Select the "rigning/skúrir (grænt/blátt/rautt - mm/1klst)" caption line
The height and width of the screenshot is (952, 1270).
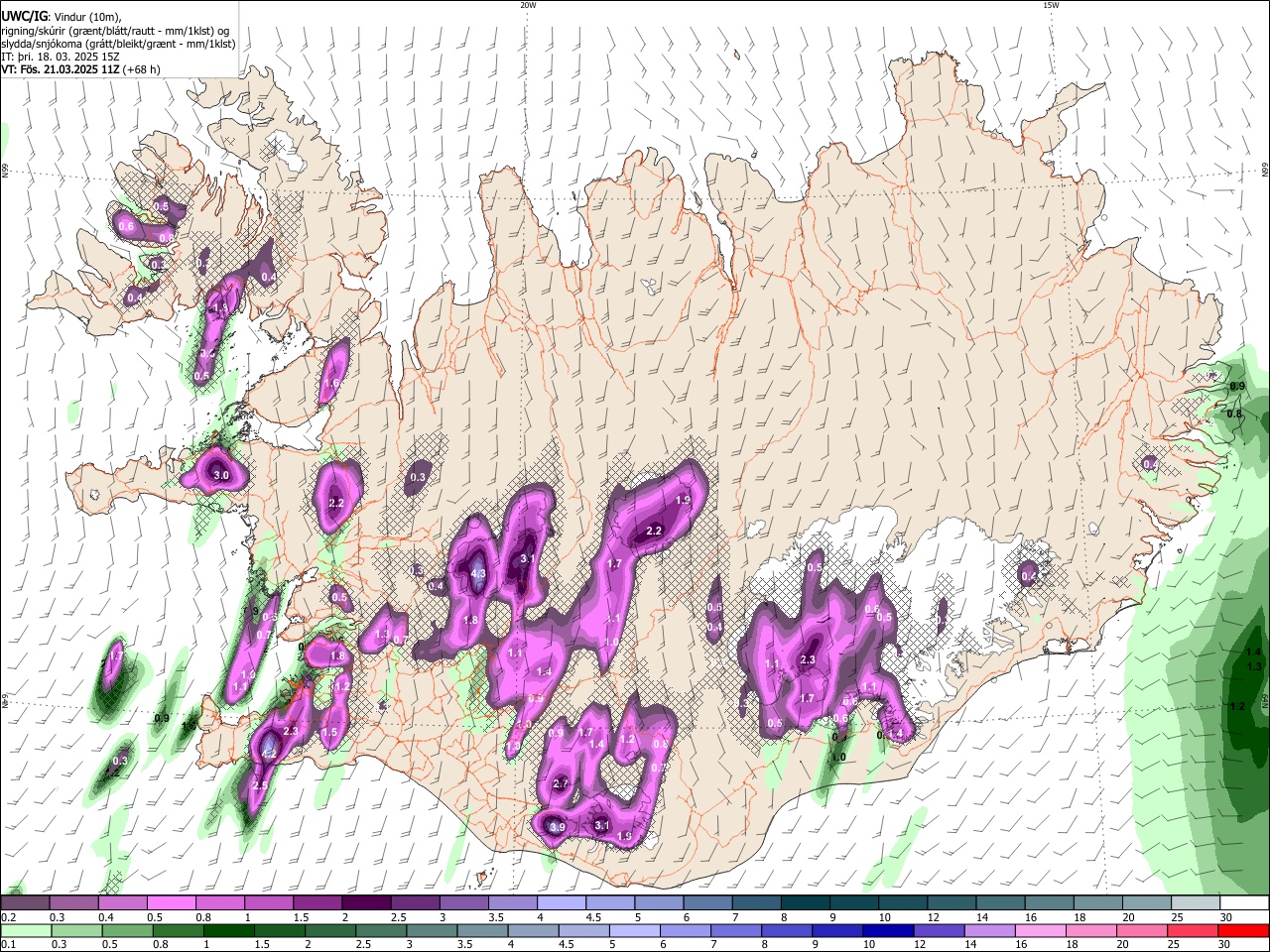[x=115, y=31]
